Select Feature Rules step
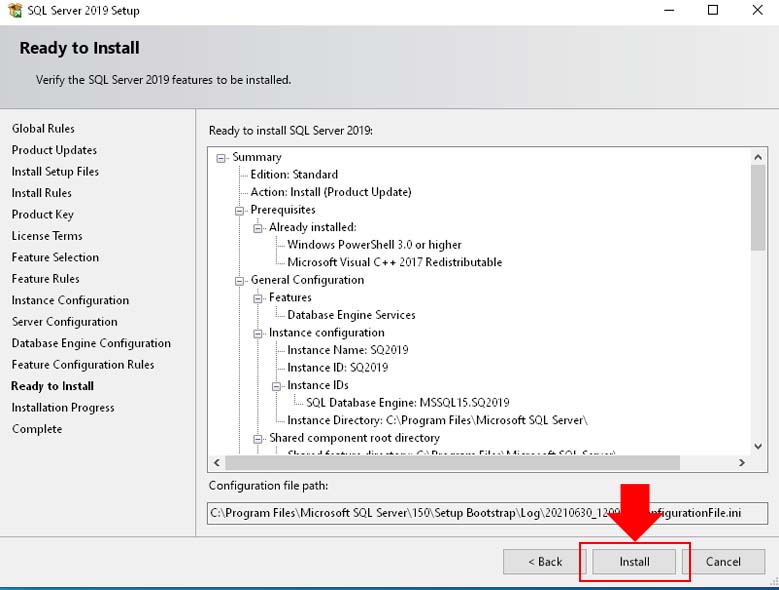The height and width of the screenshot is (590, 779). click(x=46, y=279)
